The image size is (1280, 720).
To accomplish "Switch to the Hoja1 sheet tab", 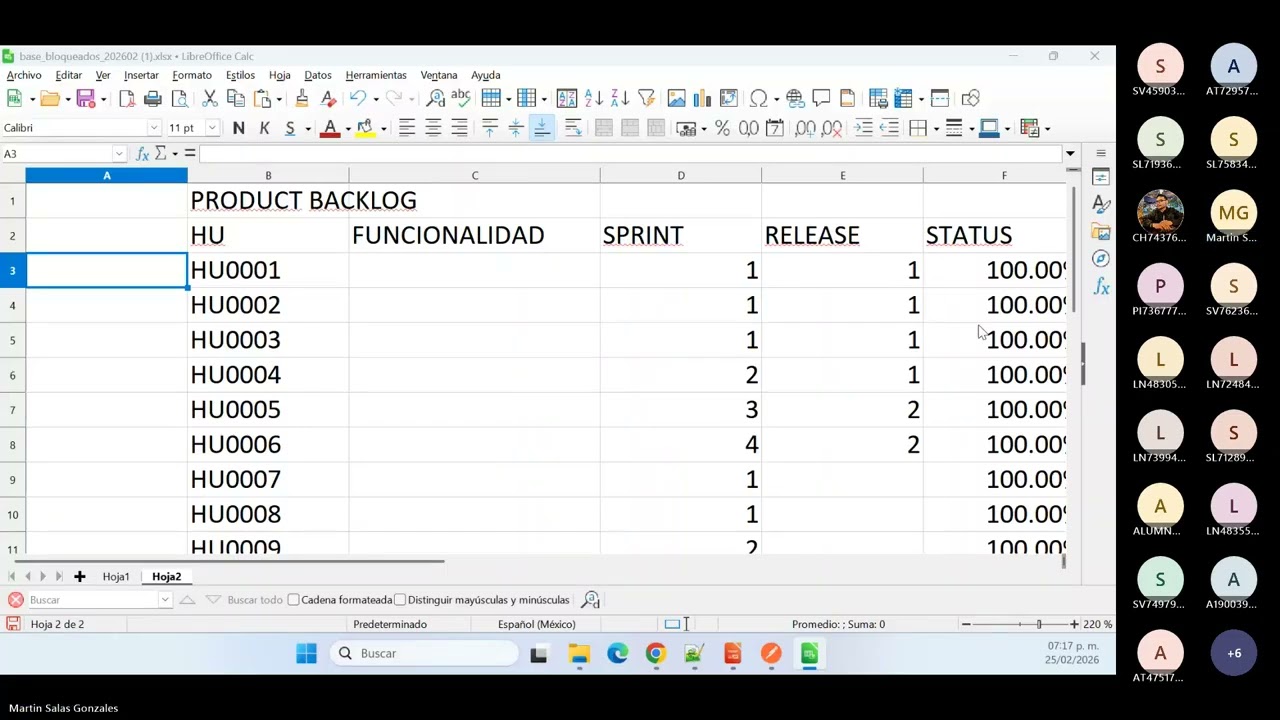I will click(x=116, y=577).
